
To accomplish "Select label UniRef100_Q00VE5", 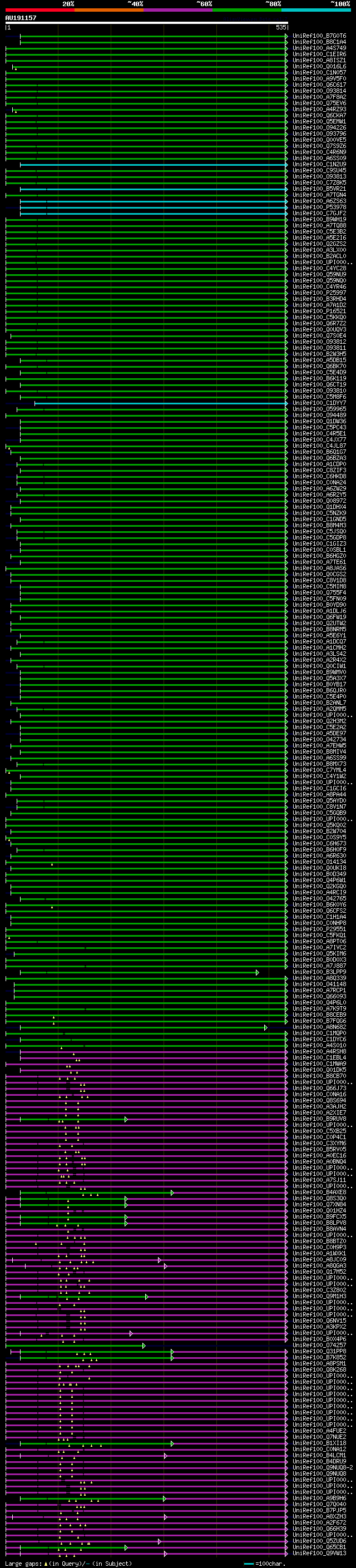I will click(319, 140).
